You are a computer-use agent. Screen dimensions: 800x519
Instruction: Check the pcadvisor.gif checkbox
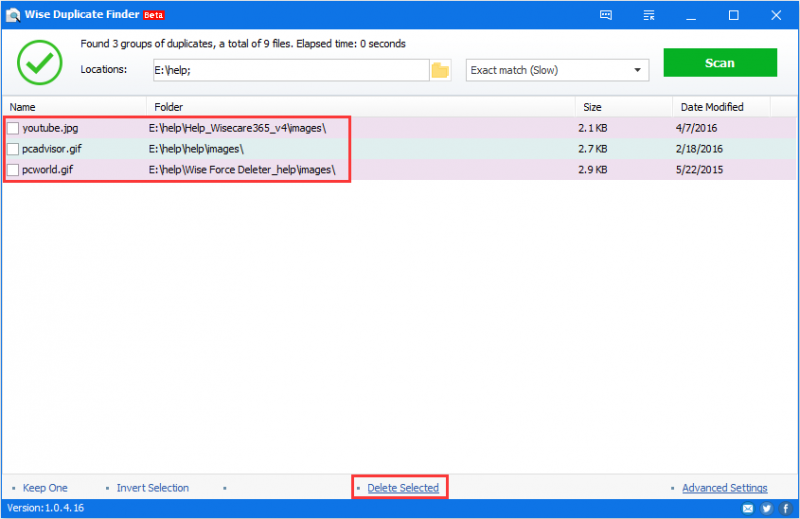tap(13, 149)
